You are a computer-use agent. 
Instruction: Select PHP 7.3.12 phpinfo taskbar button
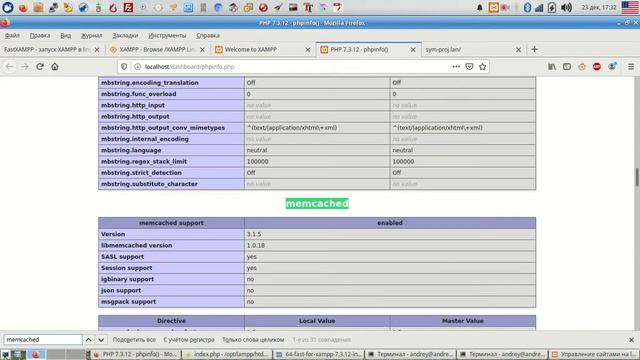click(x=136, y=354)
